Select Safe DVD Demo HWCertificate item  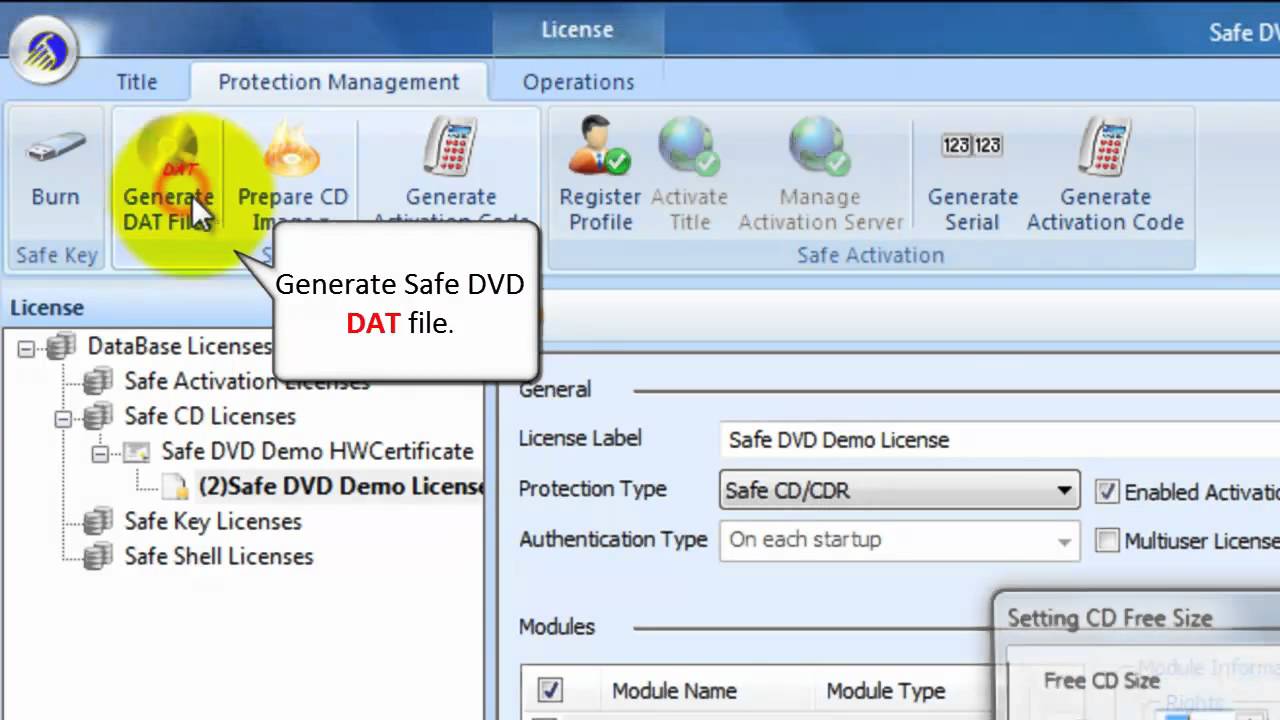pyautogui.click(x=318, y=451)
